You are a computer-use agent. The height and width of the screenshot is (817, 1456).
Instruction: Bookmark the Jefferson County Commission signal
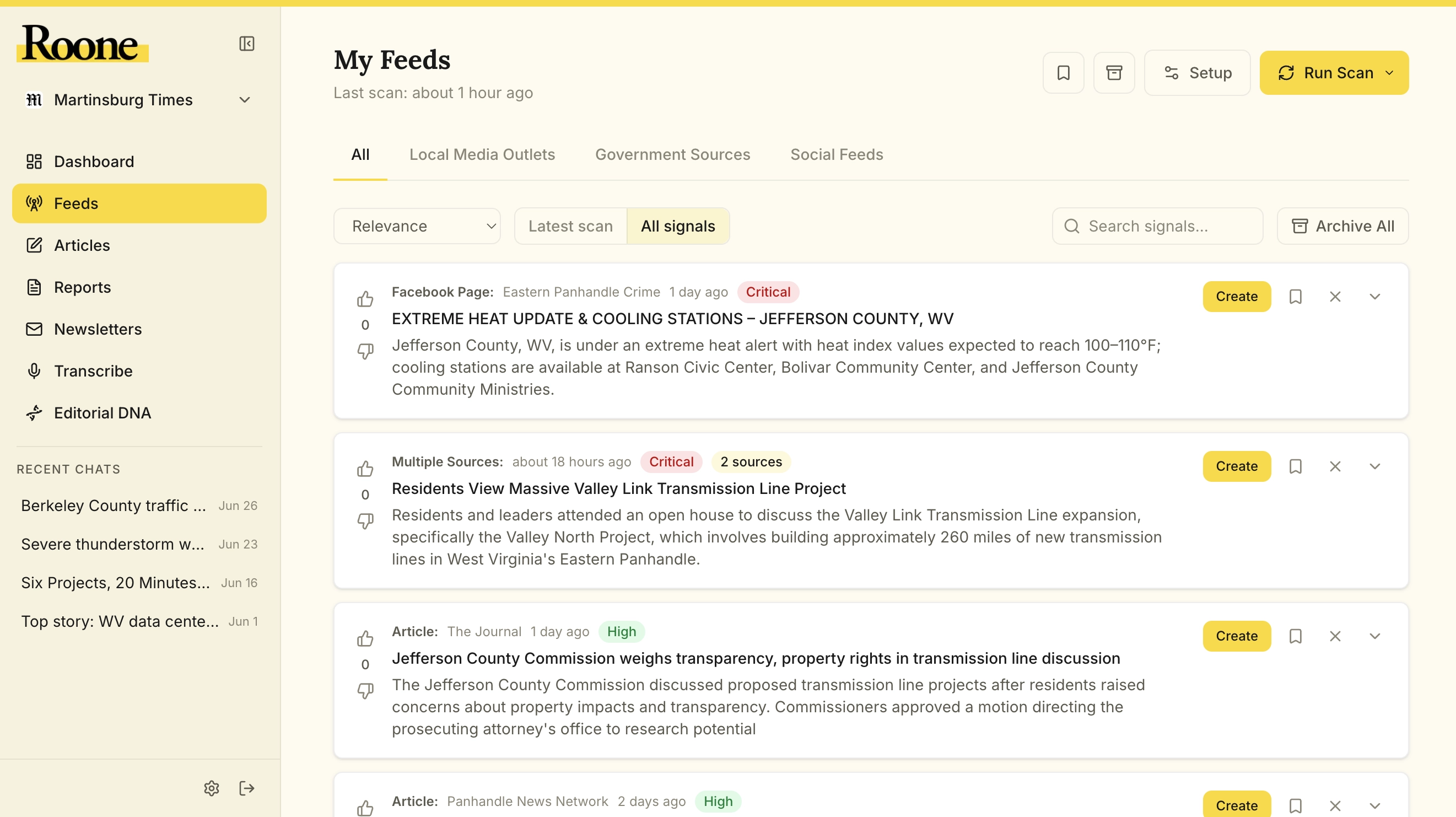tap(1296, 636)
